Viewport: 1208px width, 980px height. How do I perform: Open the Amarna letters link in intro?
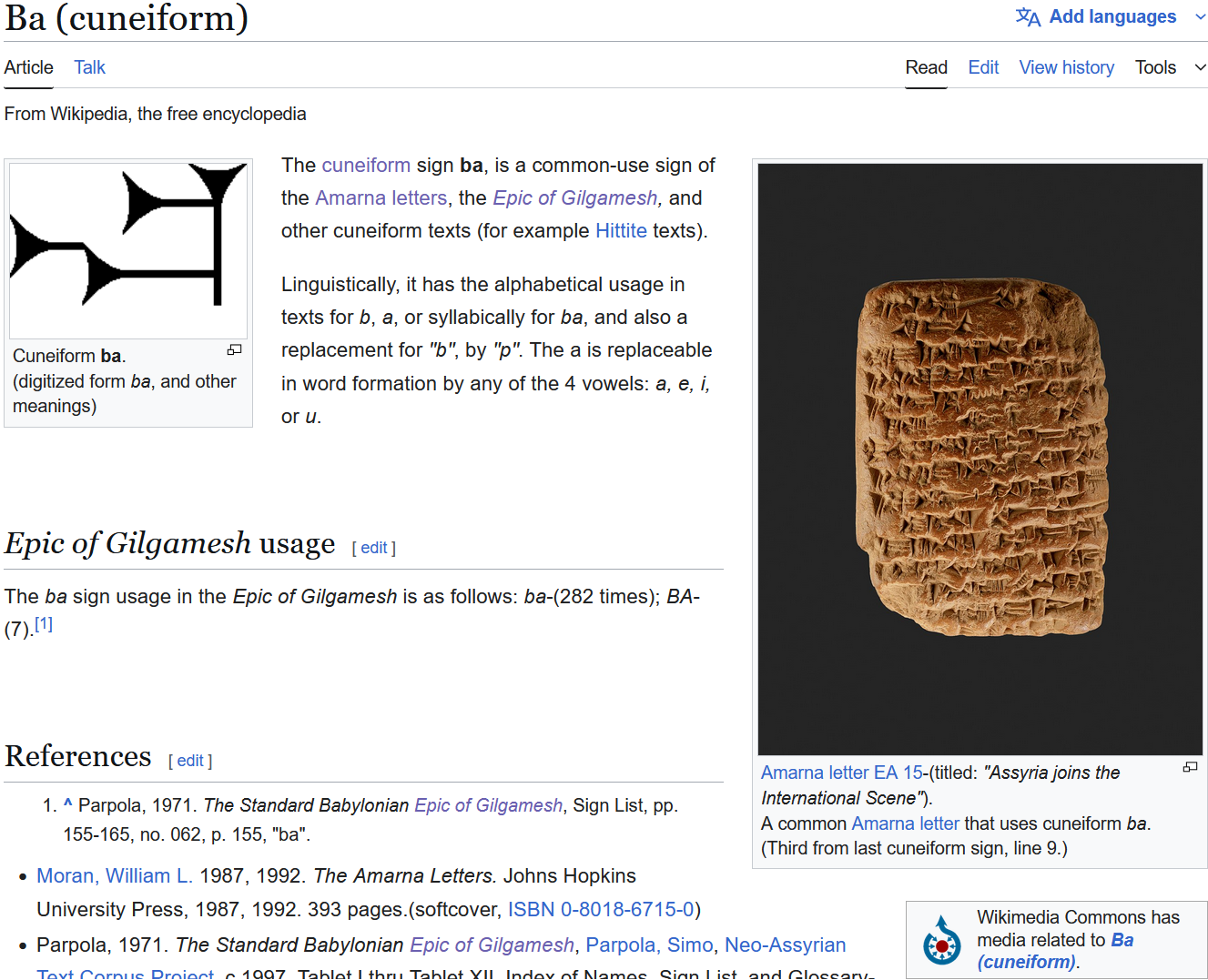(381, 198)
